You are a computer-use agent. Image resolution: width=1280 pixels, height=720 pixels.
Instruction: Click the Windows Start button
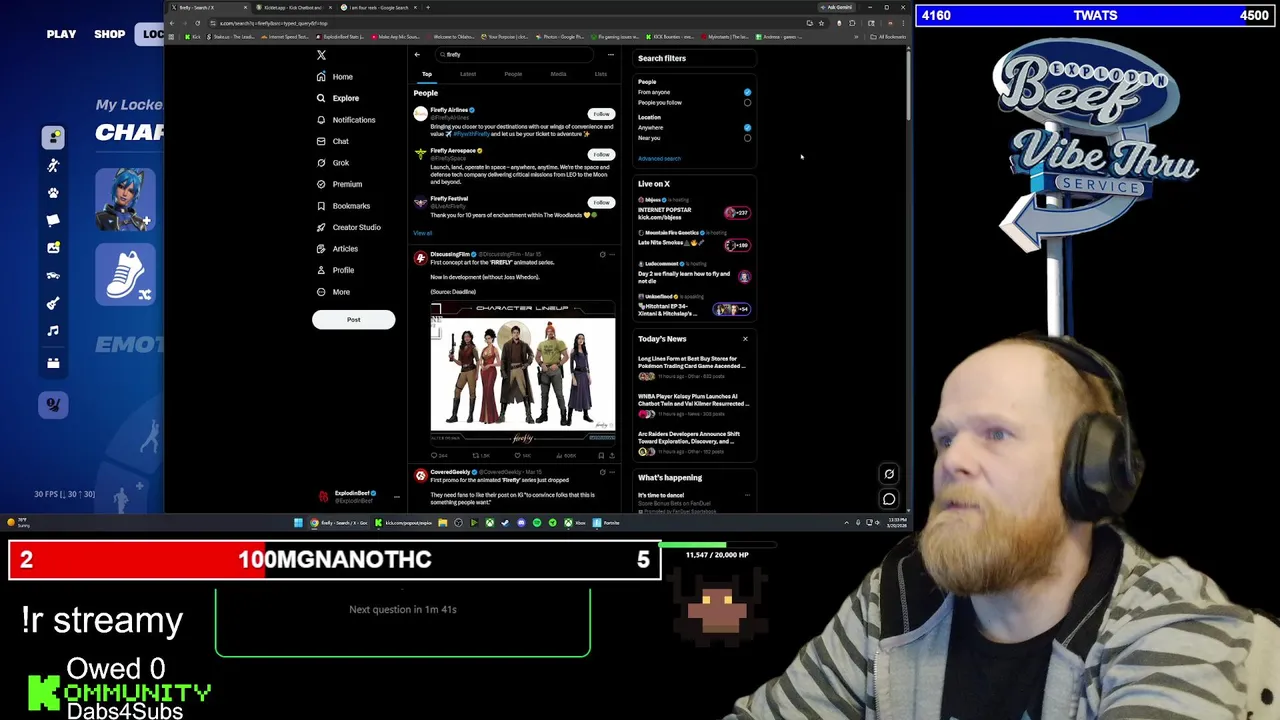pyautogui.click(x=298, y=523)
